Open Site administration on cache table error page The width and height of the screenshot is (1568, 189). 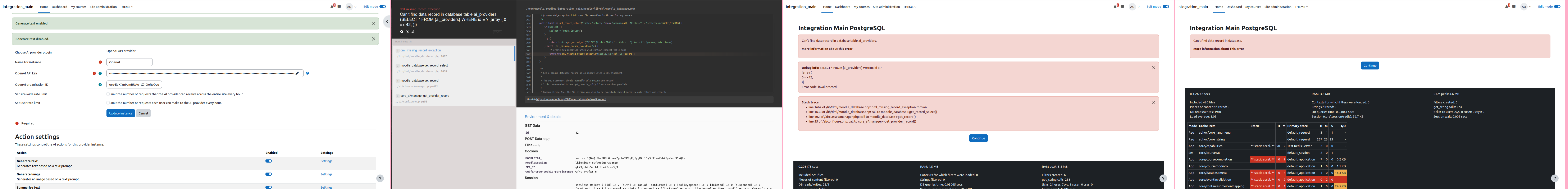coord(1278,7)
